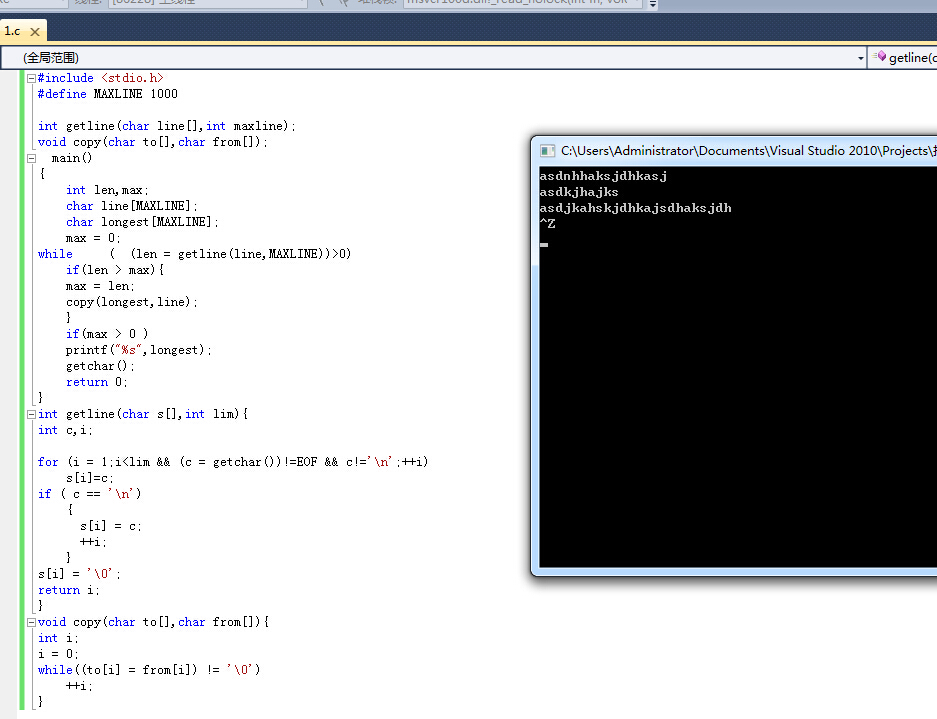The height and width of the screenshot is (719, 937).
Task: Collapse the #include region in the editor
Action: click(x=31, y=78)
